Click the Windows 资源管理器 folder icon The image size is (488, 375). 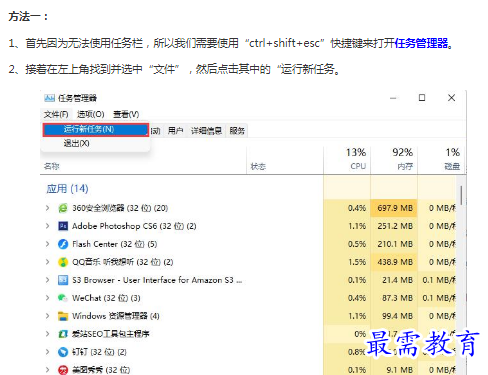pyautogui.click(x=63, y=316)
